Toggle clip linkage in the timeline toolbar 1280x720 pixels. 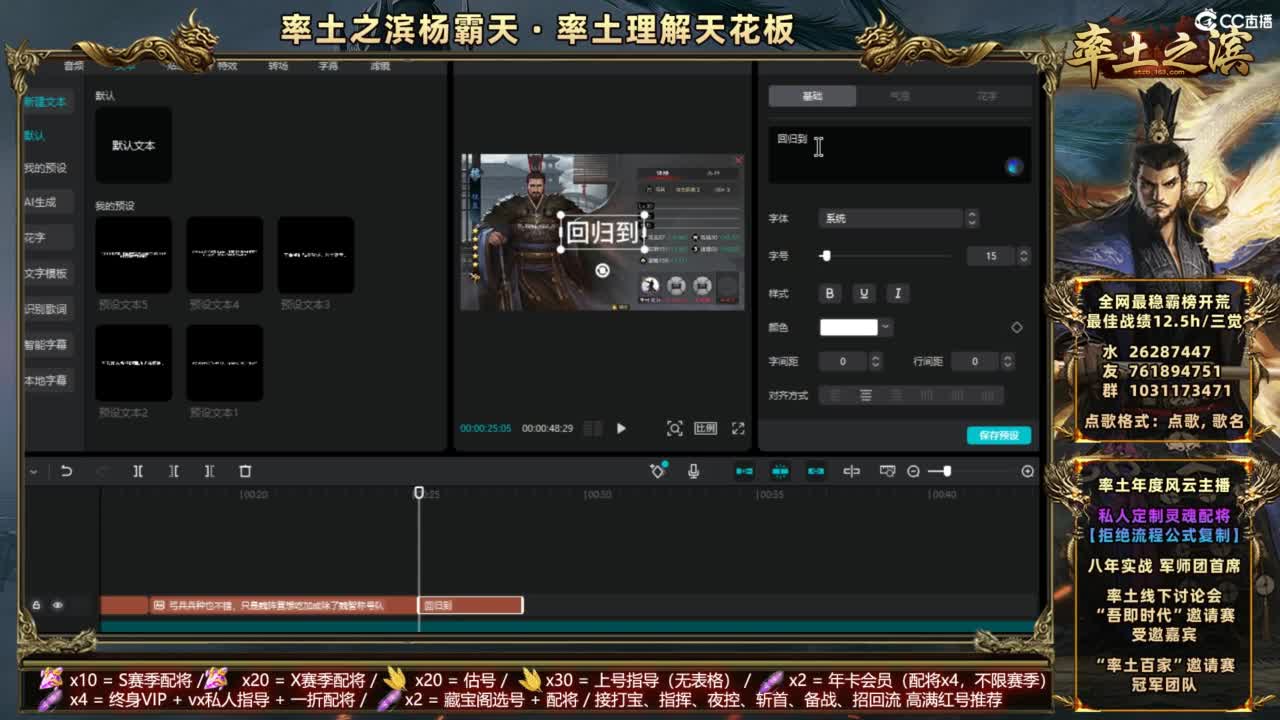coord(816,471)
